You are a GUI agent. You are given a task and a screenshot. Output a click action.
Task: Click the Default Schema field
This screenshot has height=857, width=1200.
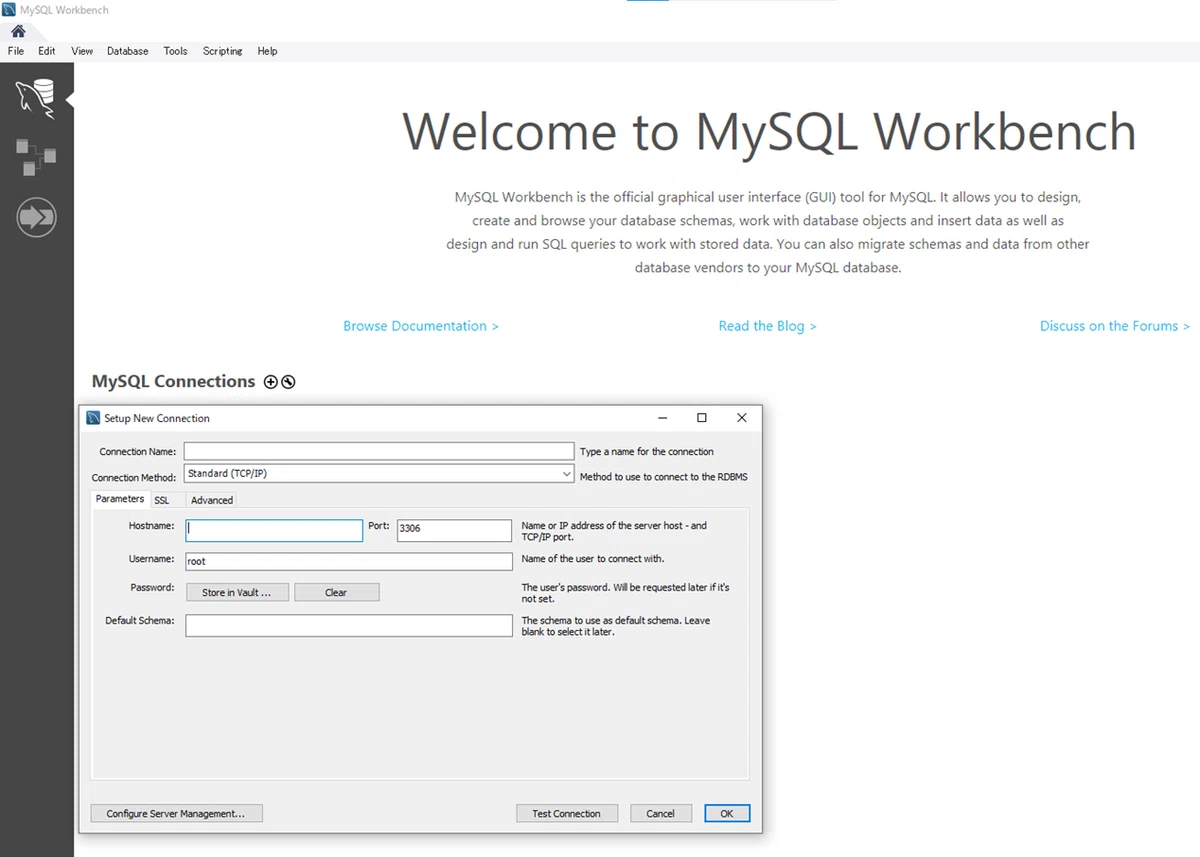[x=349, y=625]
